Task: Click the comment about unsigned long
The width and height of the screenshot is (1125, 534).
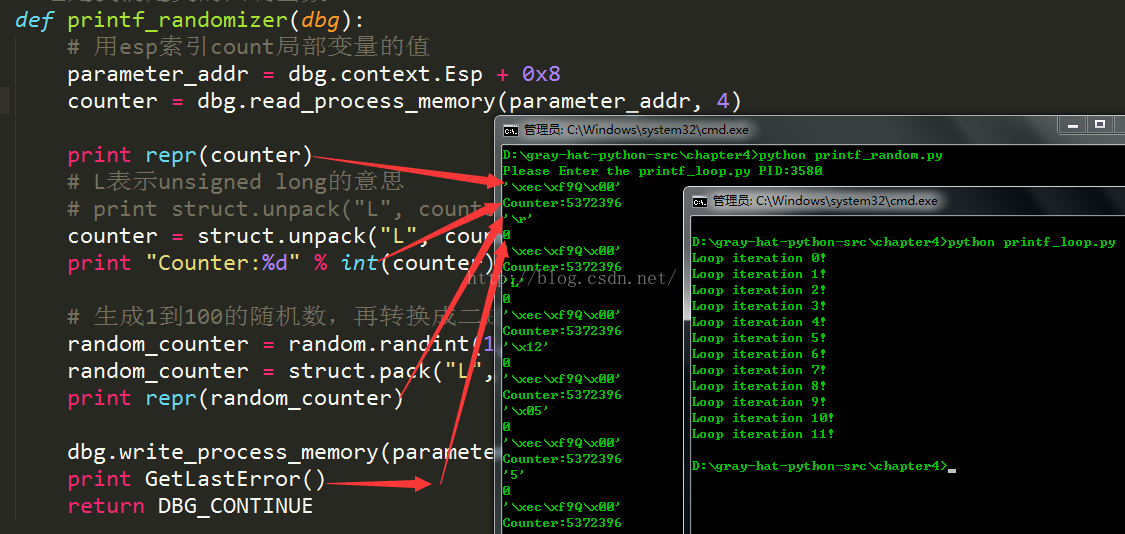Action: pyautogui.click(x=235, y=182)
